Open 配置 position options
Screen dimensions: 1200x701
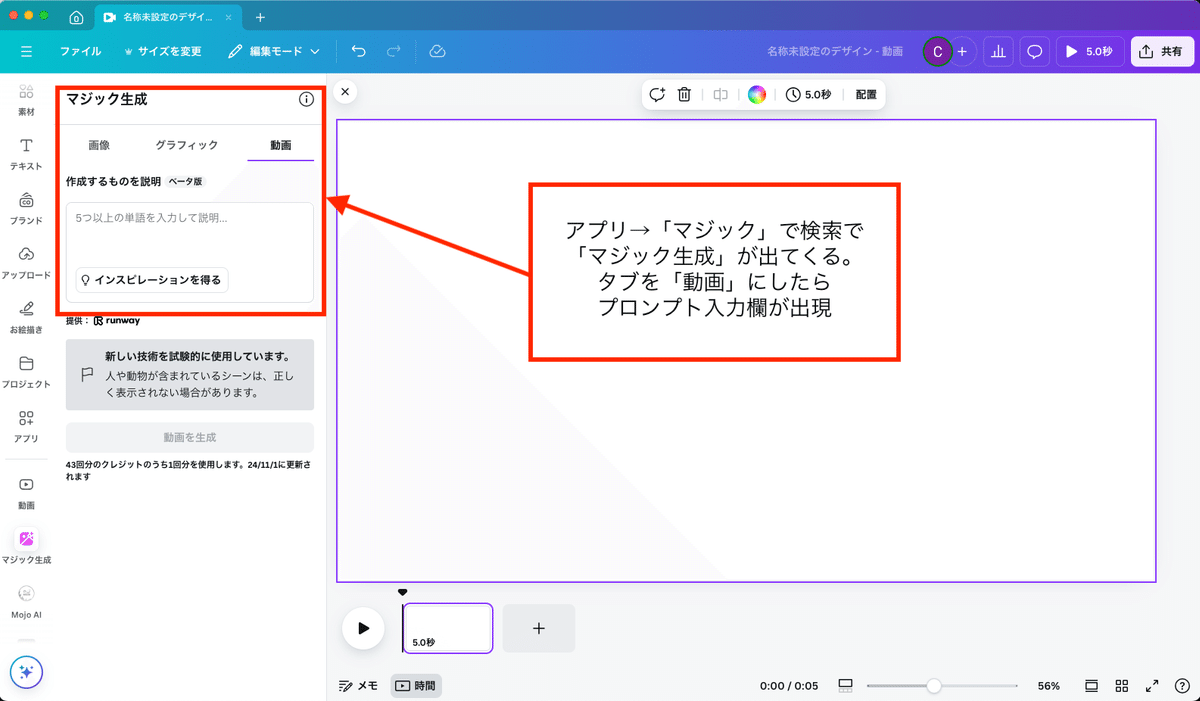(866, 94)
